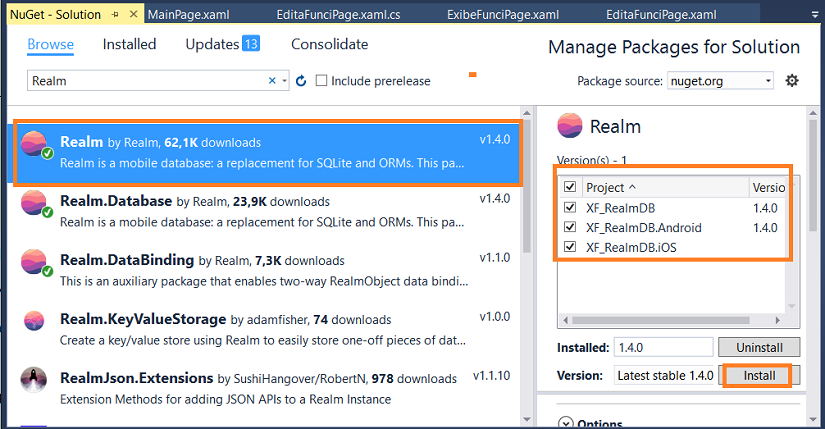Click the Realm.DataBinding package icon
The height and width of the screenshot is (429, 825).
click(34, 262)
